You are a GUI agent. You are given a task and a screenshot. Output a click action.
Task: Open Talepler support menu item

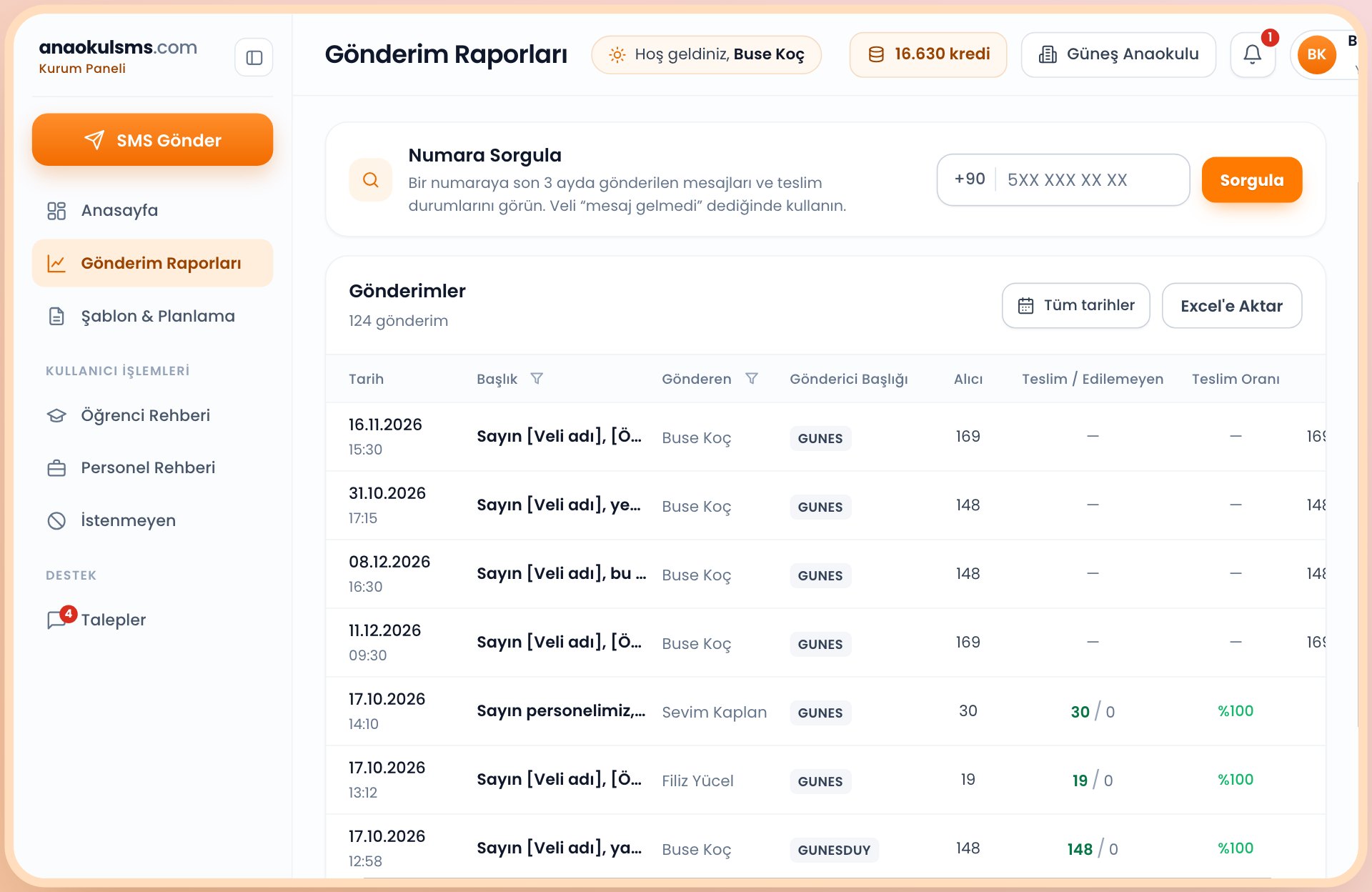pos(152,620)
